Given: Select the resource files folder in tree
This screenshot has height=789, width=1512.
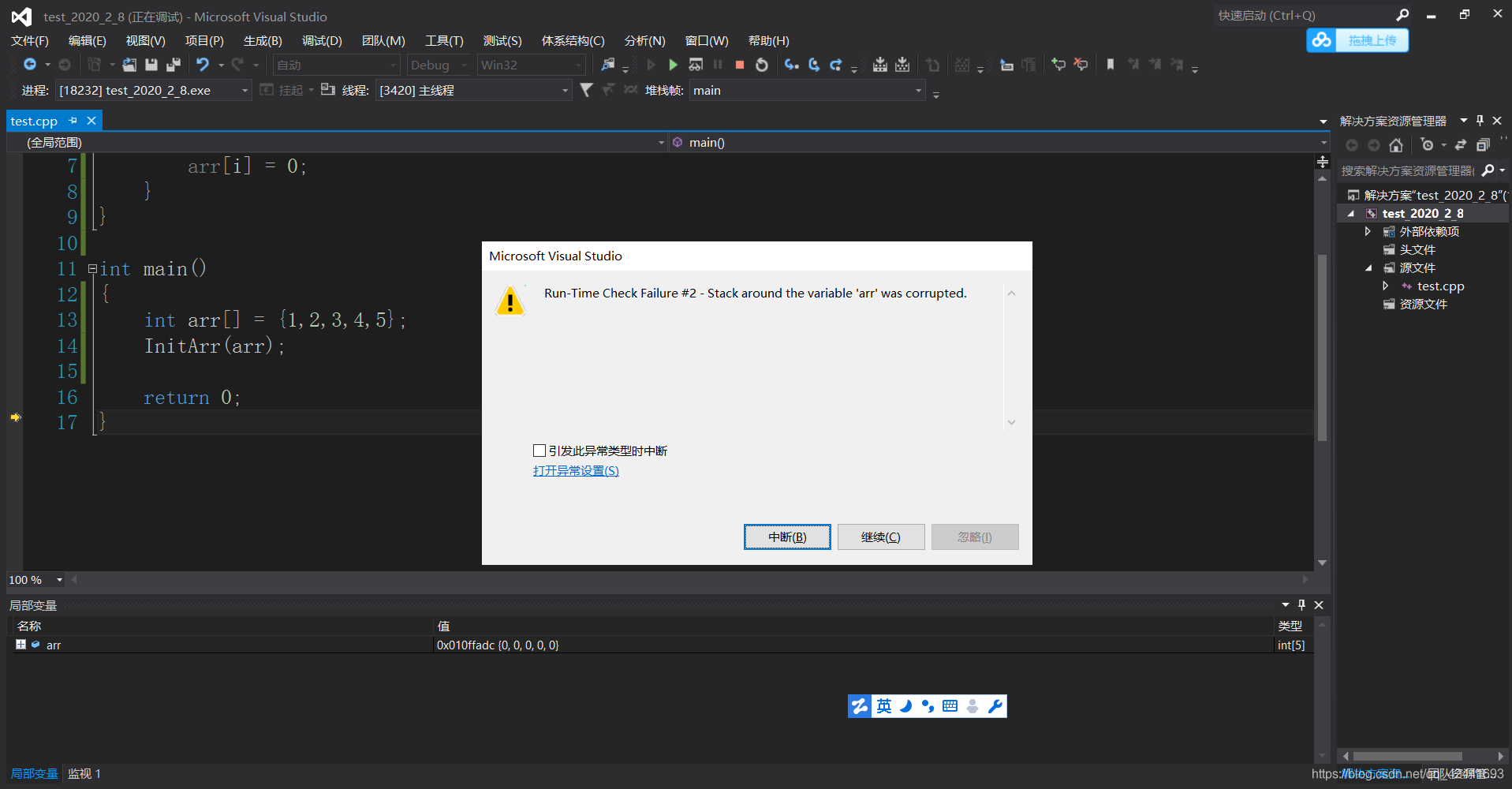Looking at the screenshot, I should [1423, 304].
